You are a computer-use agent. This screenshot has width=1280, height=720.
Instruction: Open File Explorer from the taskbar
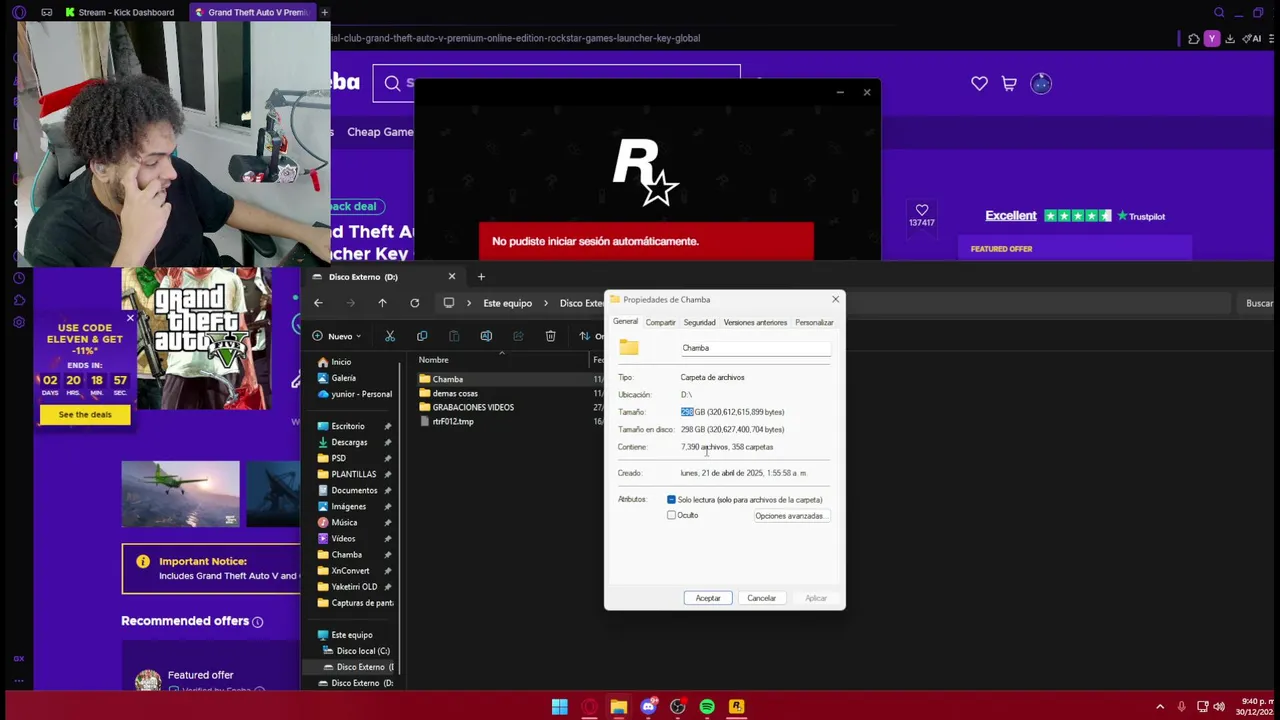pyautogui.click(x=619, y=707)
